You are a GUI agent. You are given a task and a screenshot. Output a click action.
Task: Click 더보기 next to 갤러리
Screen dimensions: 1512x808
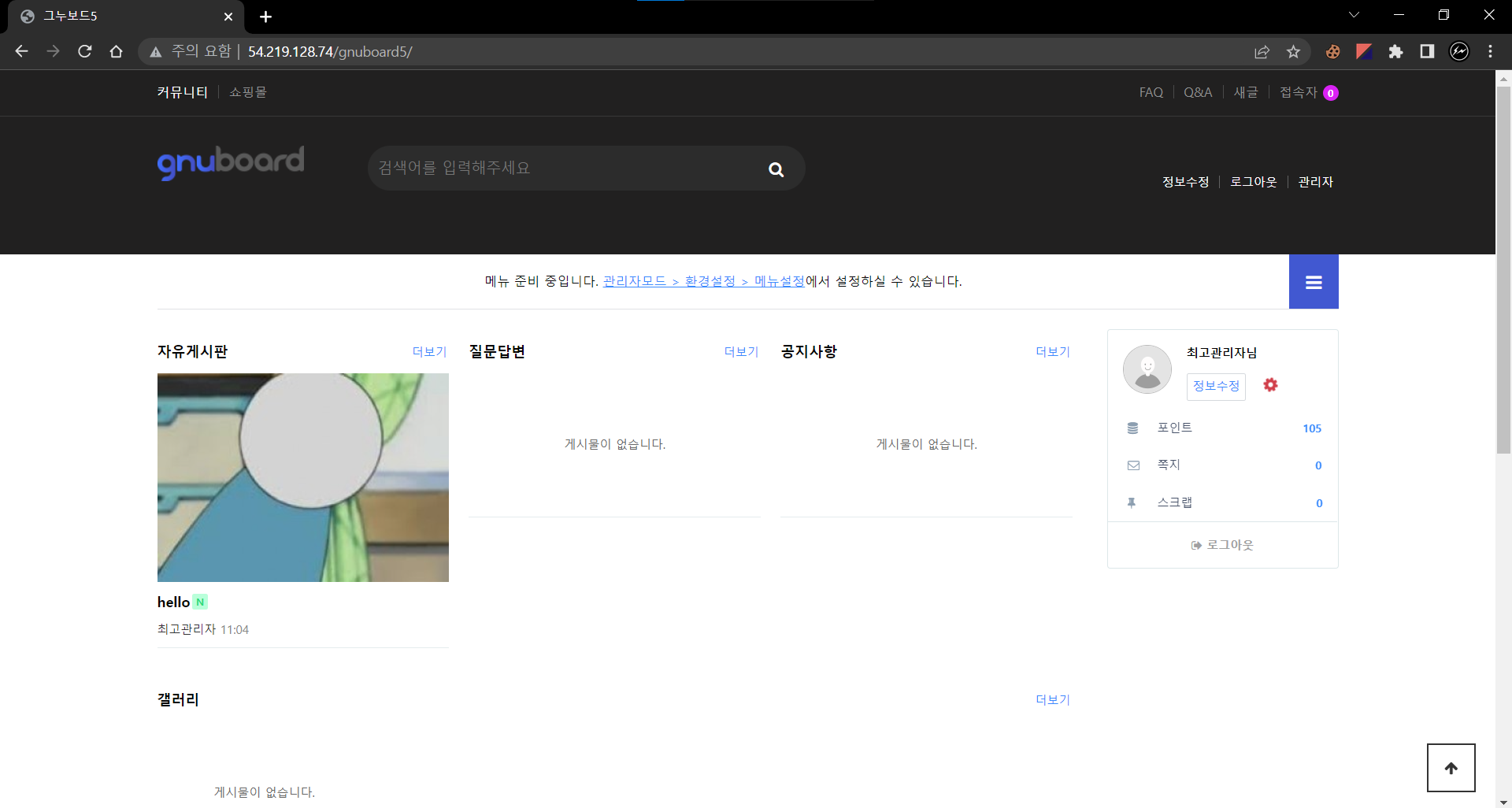pyautogui.click(x=1053, y=700)
